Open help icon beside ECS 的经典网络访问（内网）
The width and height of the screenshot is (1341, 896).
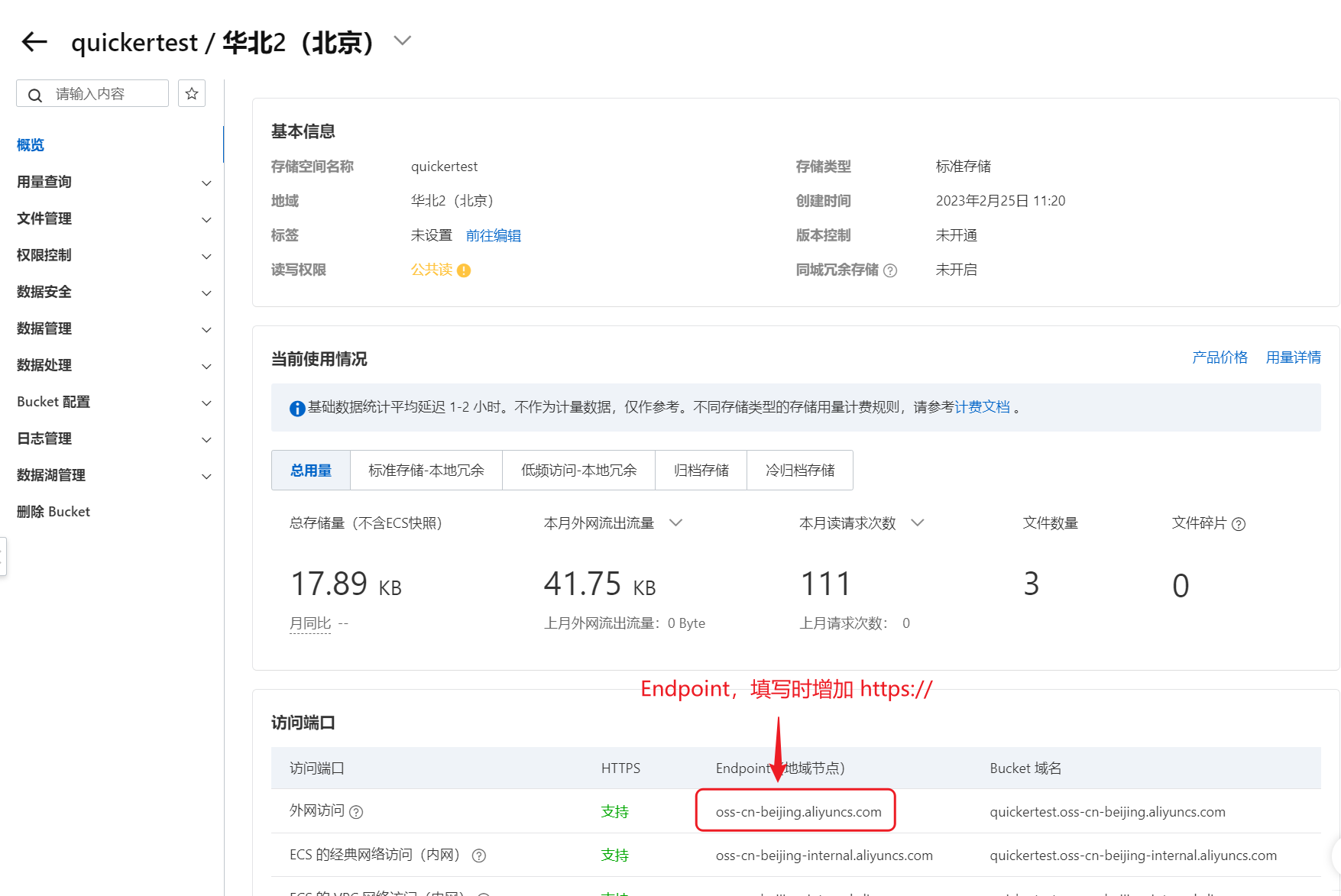click(479, 856)
